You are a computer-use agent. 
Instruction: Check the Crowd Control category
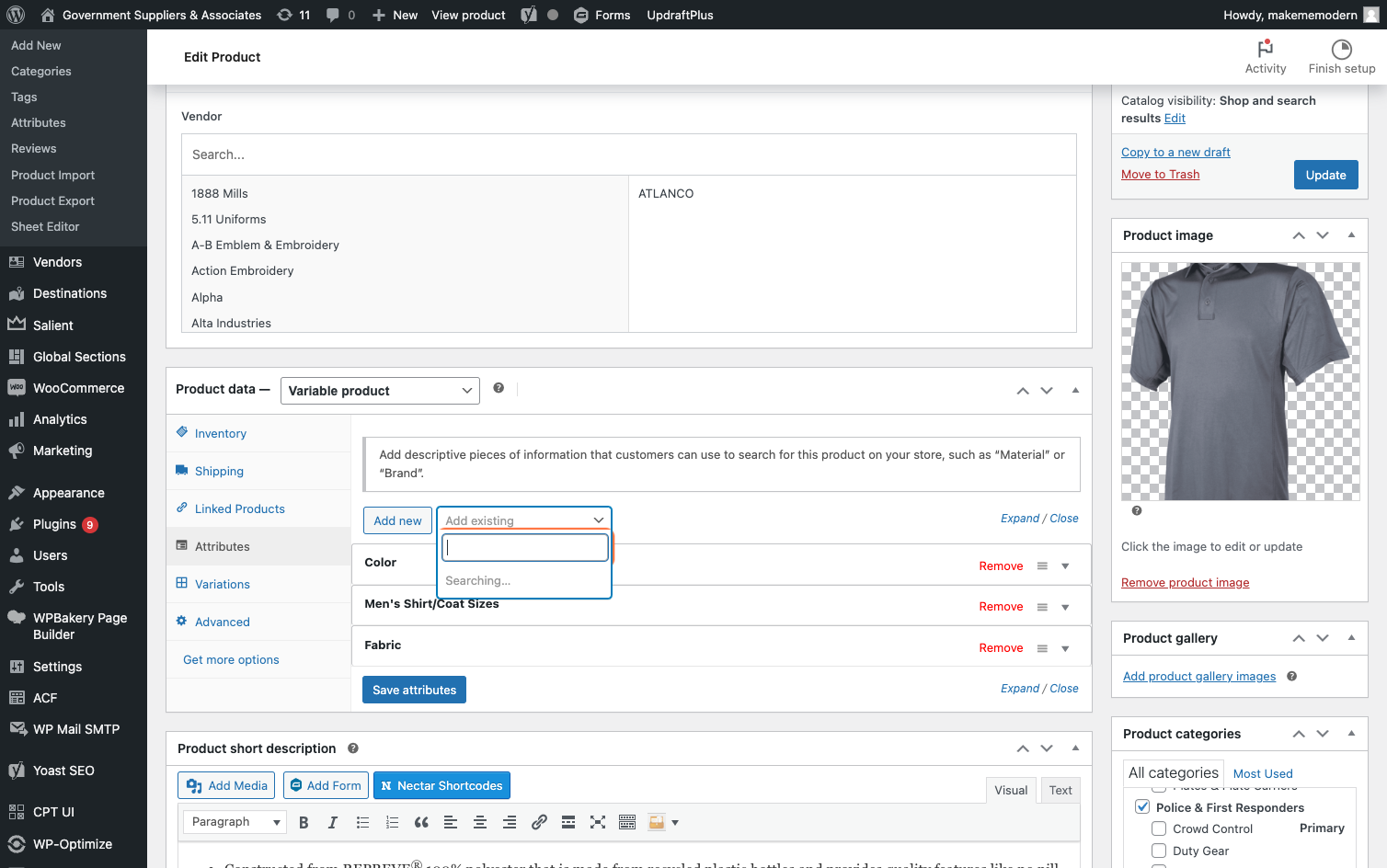coord(1159,828)
